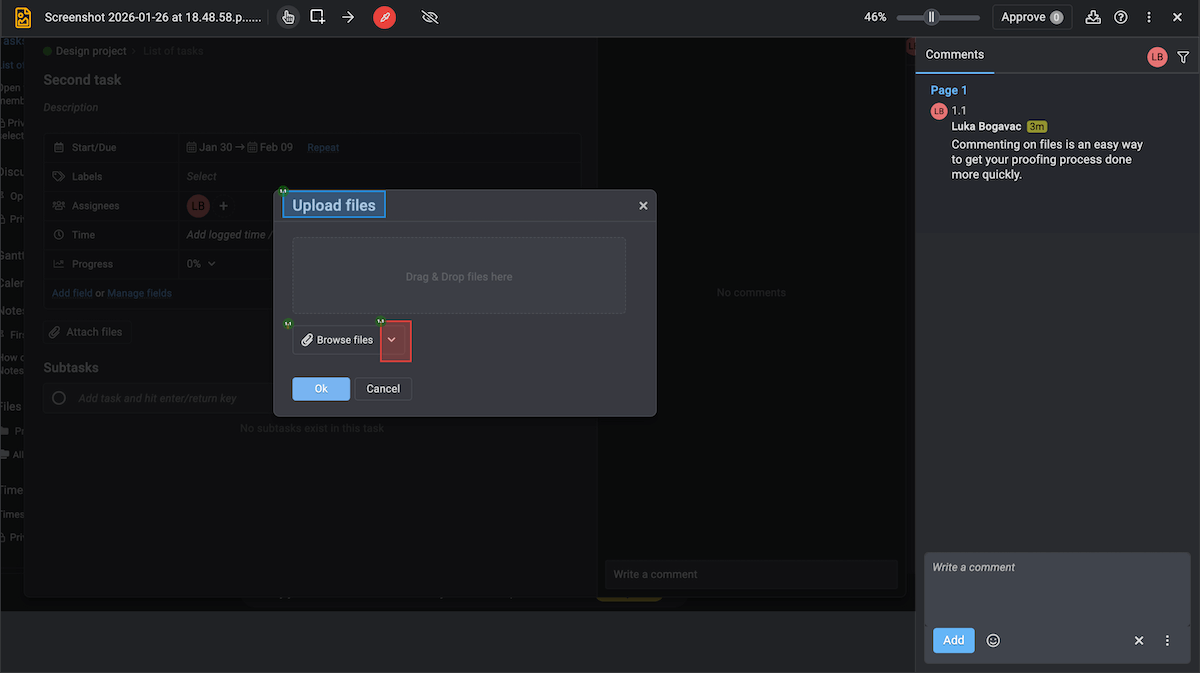Download the proof file

coord(1092,17)
